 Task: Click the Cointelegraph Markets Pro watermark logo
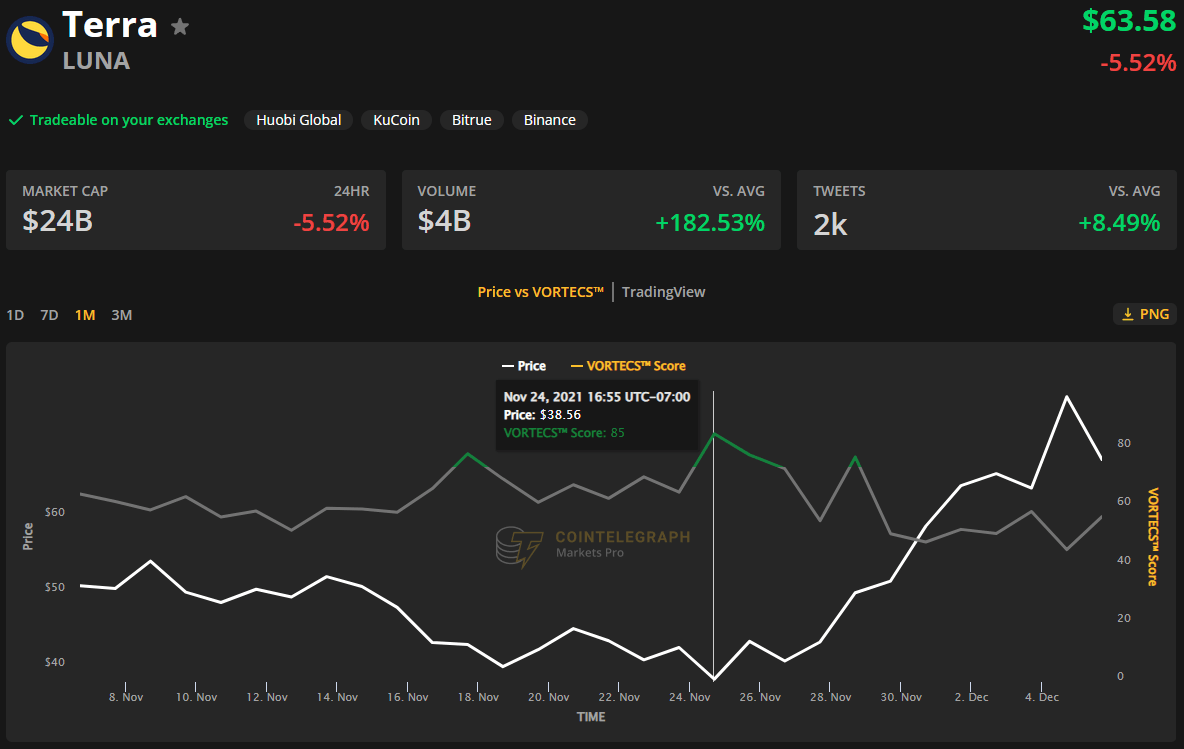(520, 547)
